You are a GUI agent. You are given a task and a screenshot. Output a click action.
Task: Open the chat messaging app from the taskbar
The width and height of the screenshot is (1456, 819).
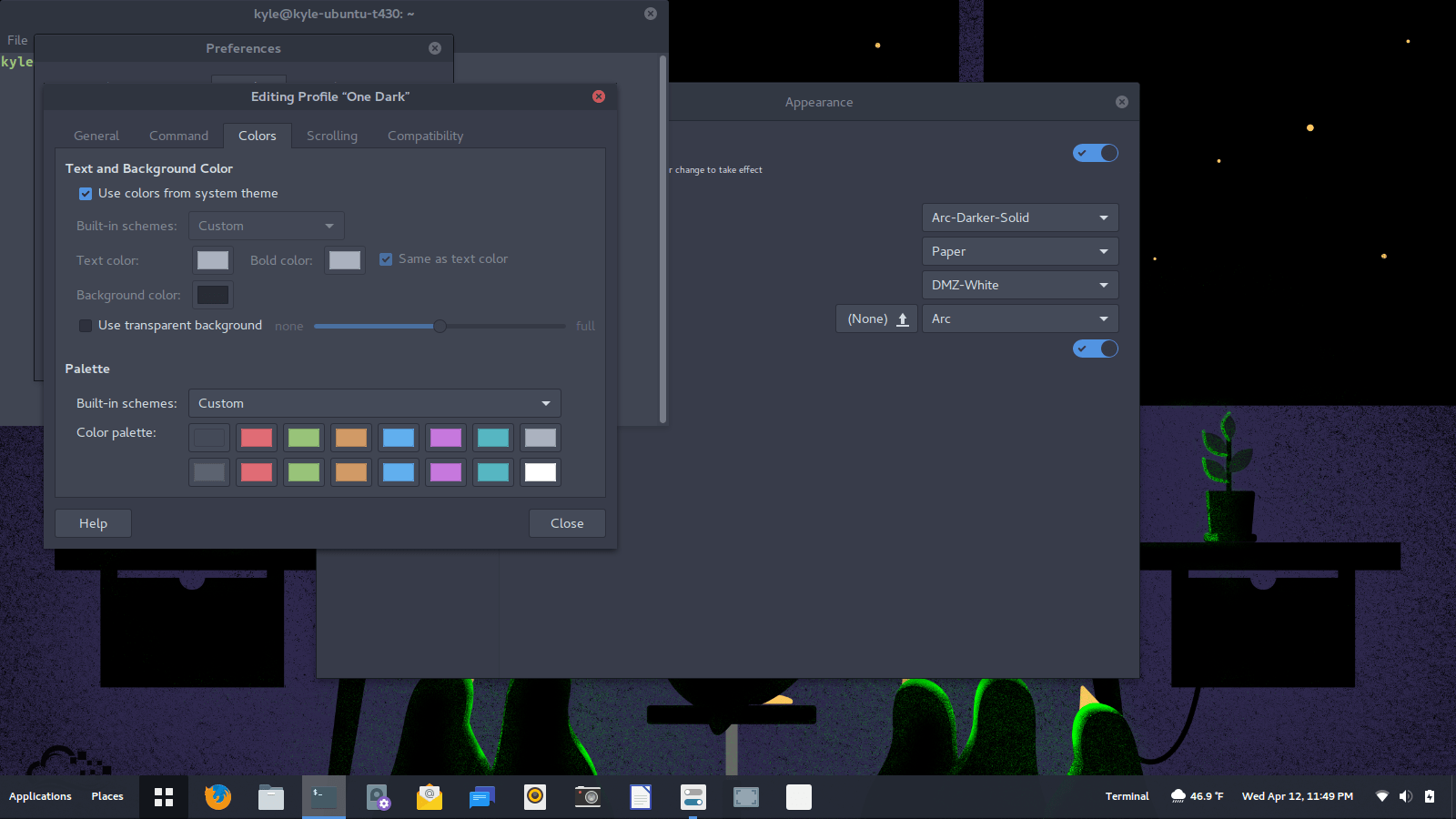[x=481, y=796]
